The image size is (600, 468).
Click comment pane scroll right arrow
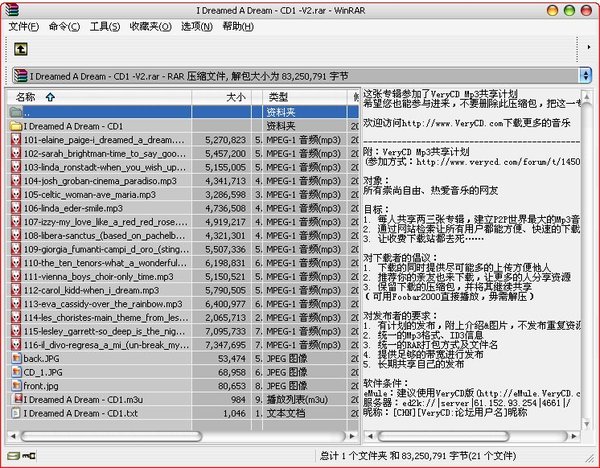click(x=573, y=436)
